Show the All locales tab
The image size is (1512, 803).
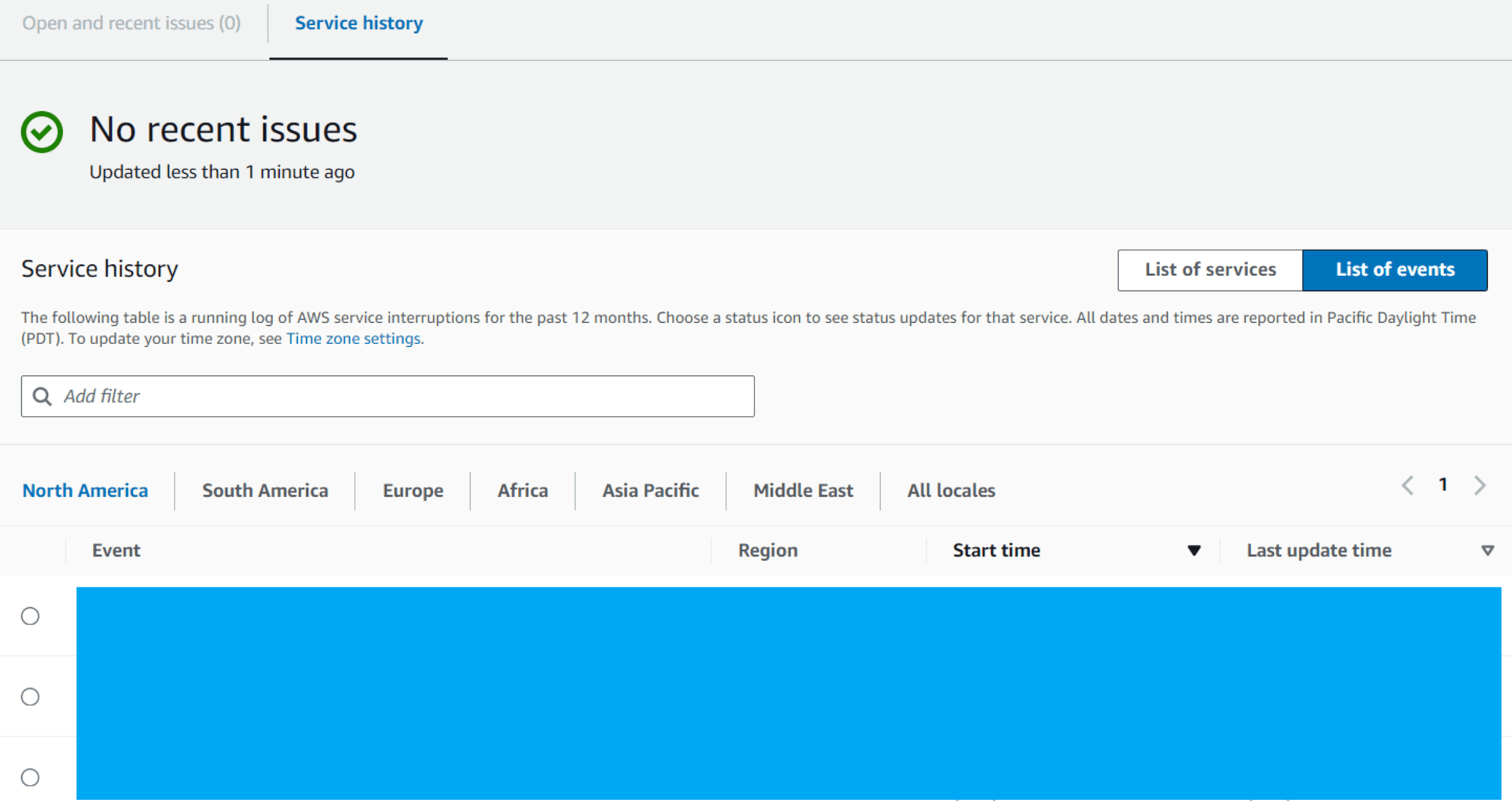point(951,491)
